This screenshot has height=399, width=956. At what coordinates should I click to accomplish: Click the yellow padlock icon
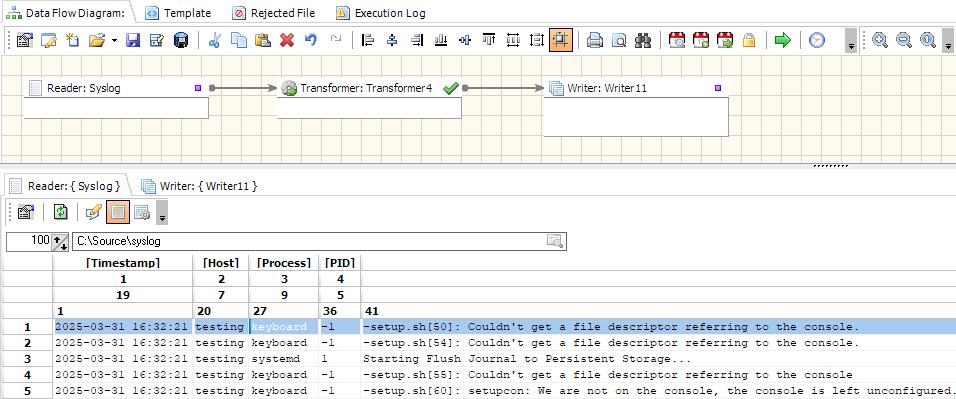tap(749, 40)
